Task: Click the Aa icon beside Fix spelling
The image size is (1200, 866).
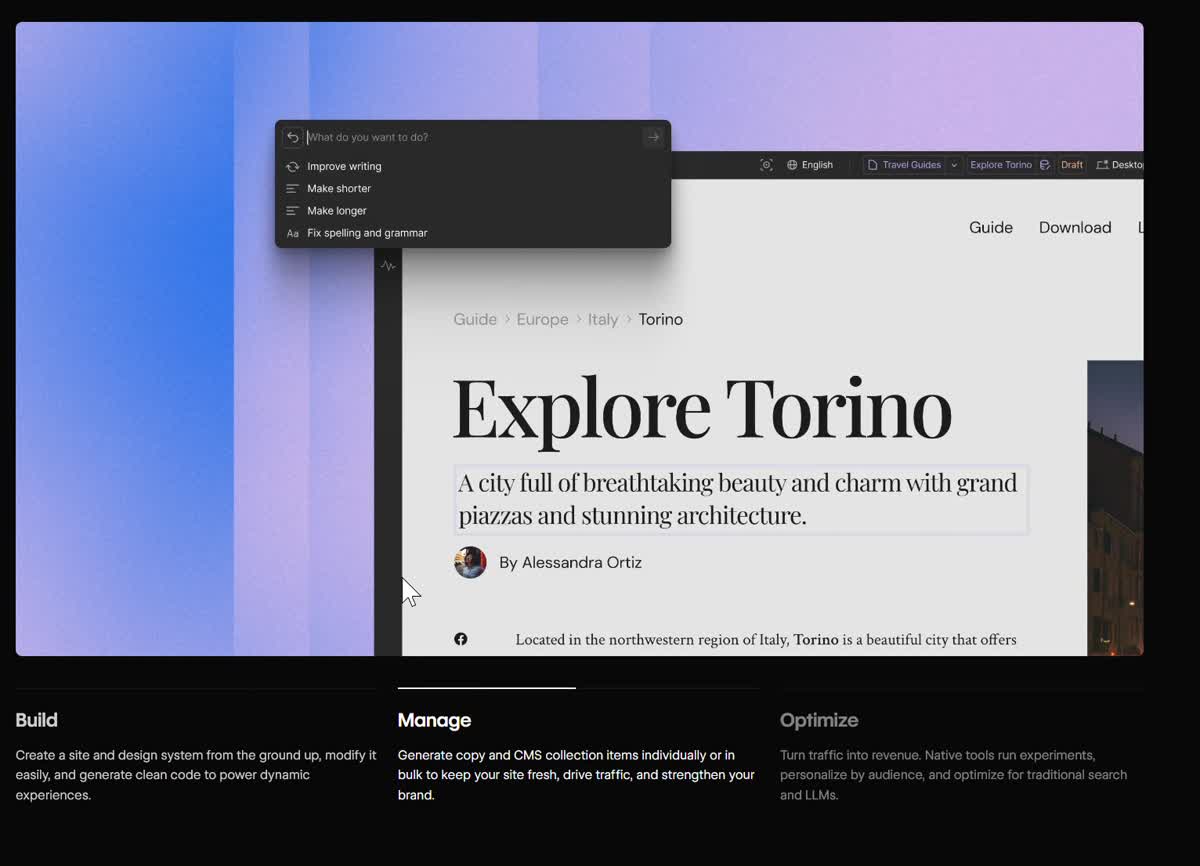Action: pos(293,233)
